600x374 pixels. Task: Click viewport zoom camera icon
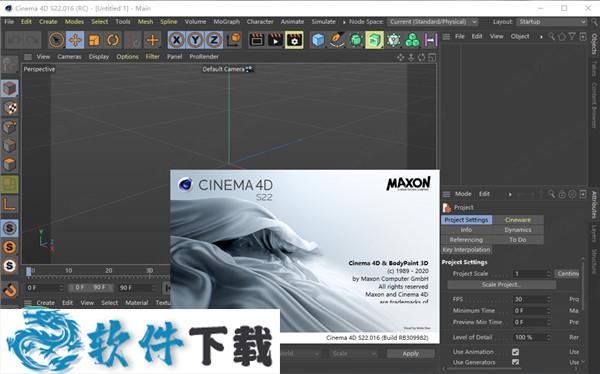[411, 57]
